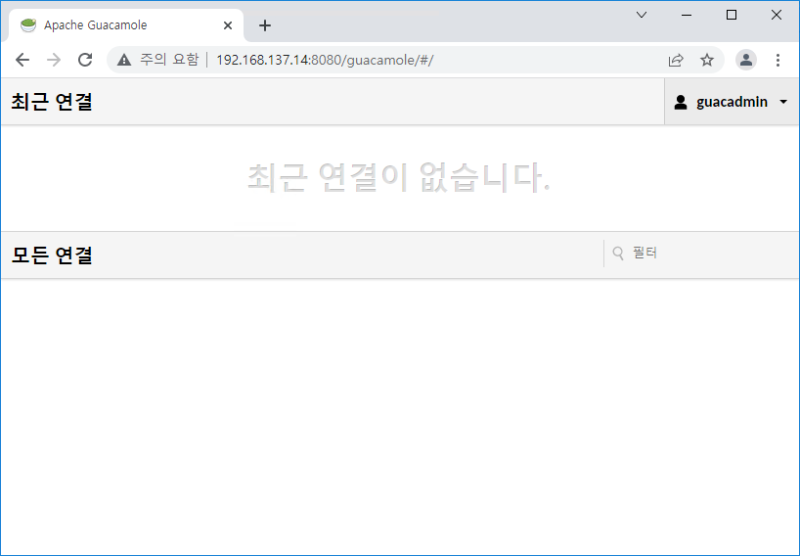
Task: Open the share page icon
Action: pyautogui.click(x=676, y=60)
